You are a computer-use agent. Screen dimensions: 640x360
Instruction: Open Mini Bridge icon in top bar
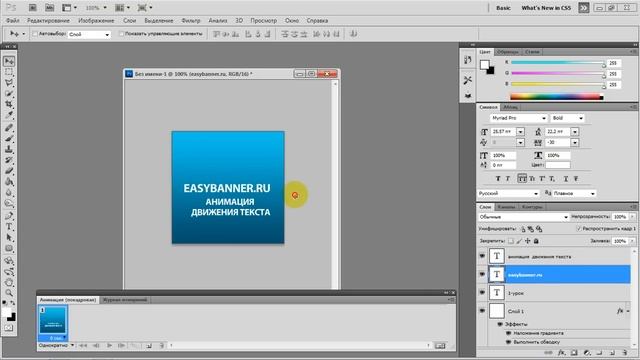(49, 8)
